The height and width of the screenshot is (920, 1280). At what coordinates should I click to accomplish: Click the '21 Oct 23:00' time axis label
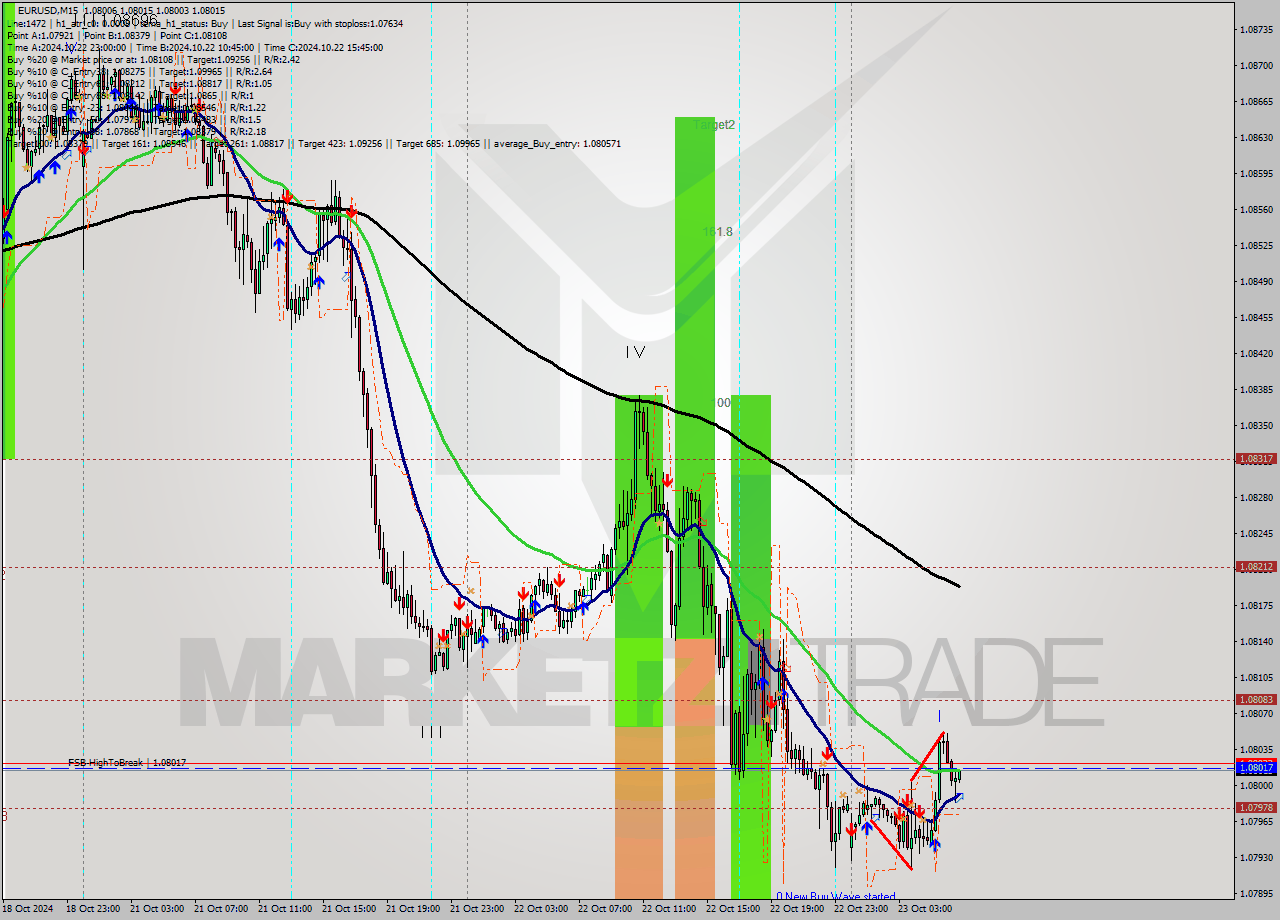(477, 909)
